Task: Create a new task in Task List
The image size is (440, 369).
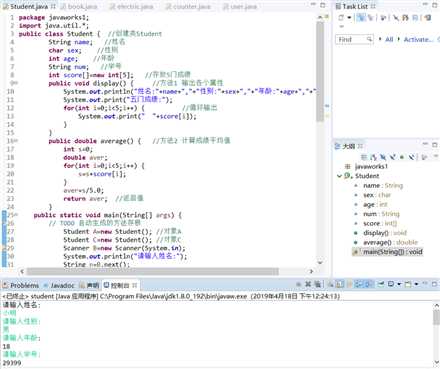Action: [x=341, y=17]
